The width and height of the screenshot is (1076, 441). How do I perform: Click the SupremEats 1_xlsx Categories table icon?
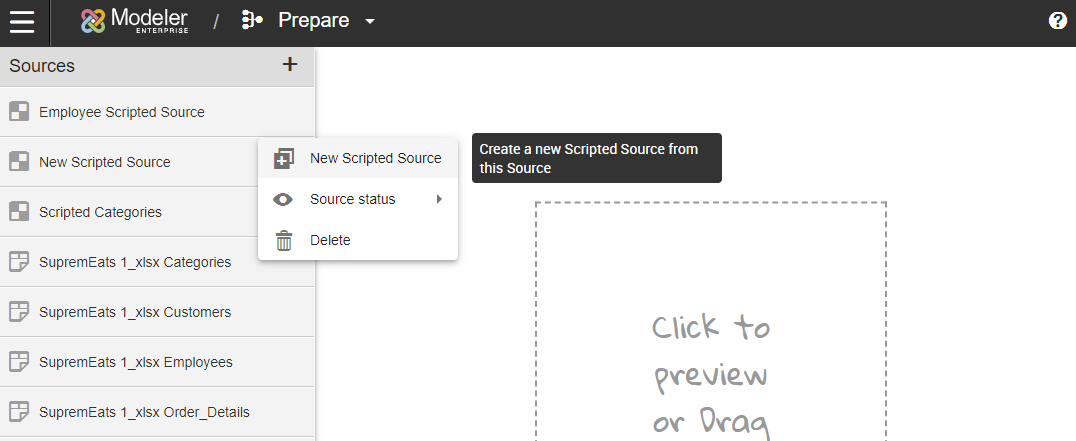(19, 262)
